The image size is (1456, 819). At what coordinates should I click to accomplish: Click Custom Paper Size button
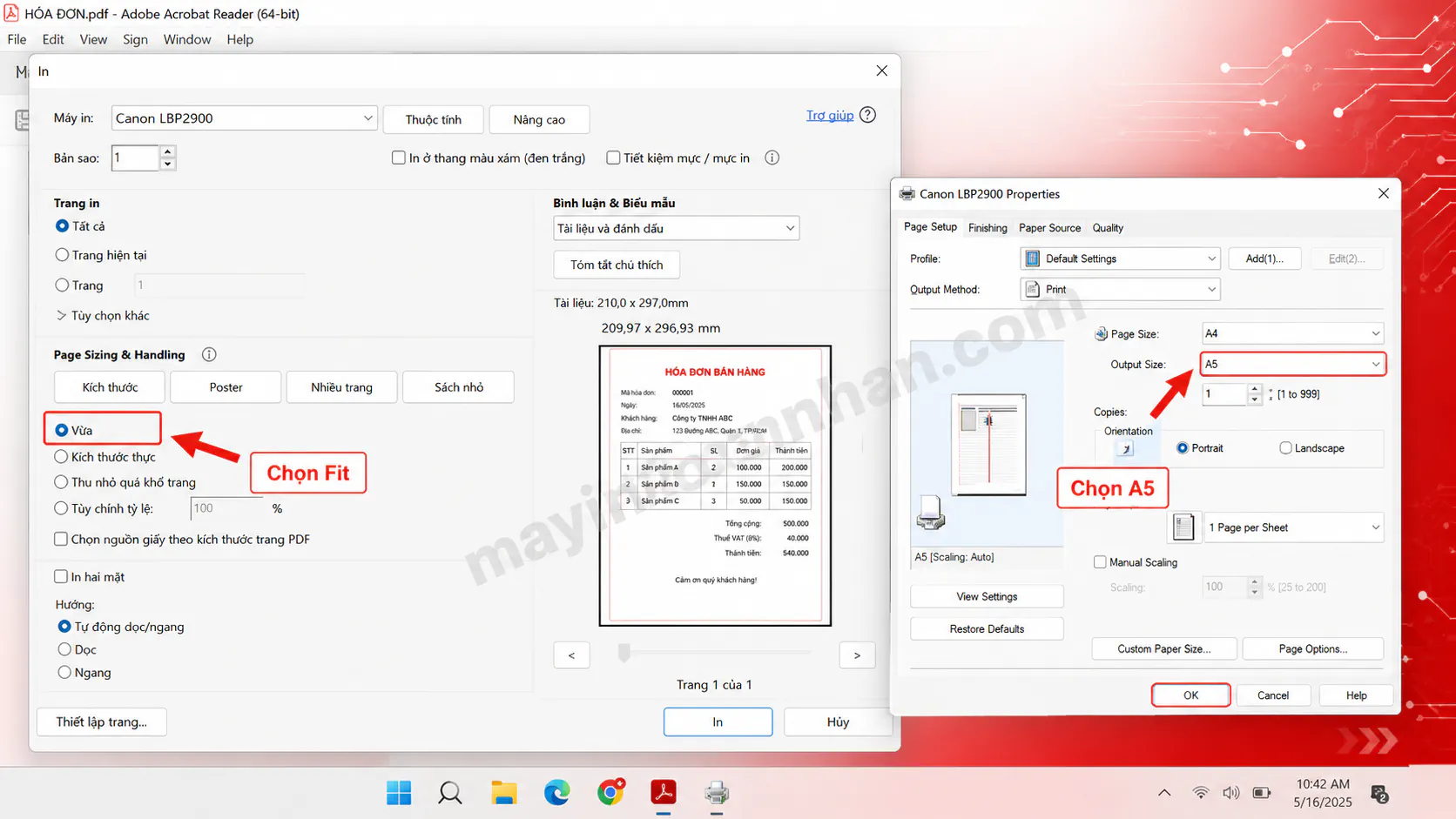[x=1163, y=648]
